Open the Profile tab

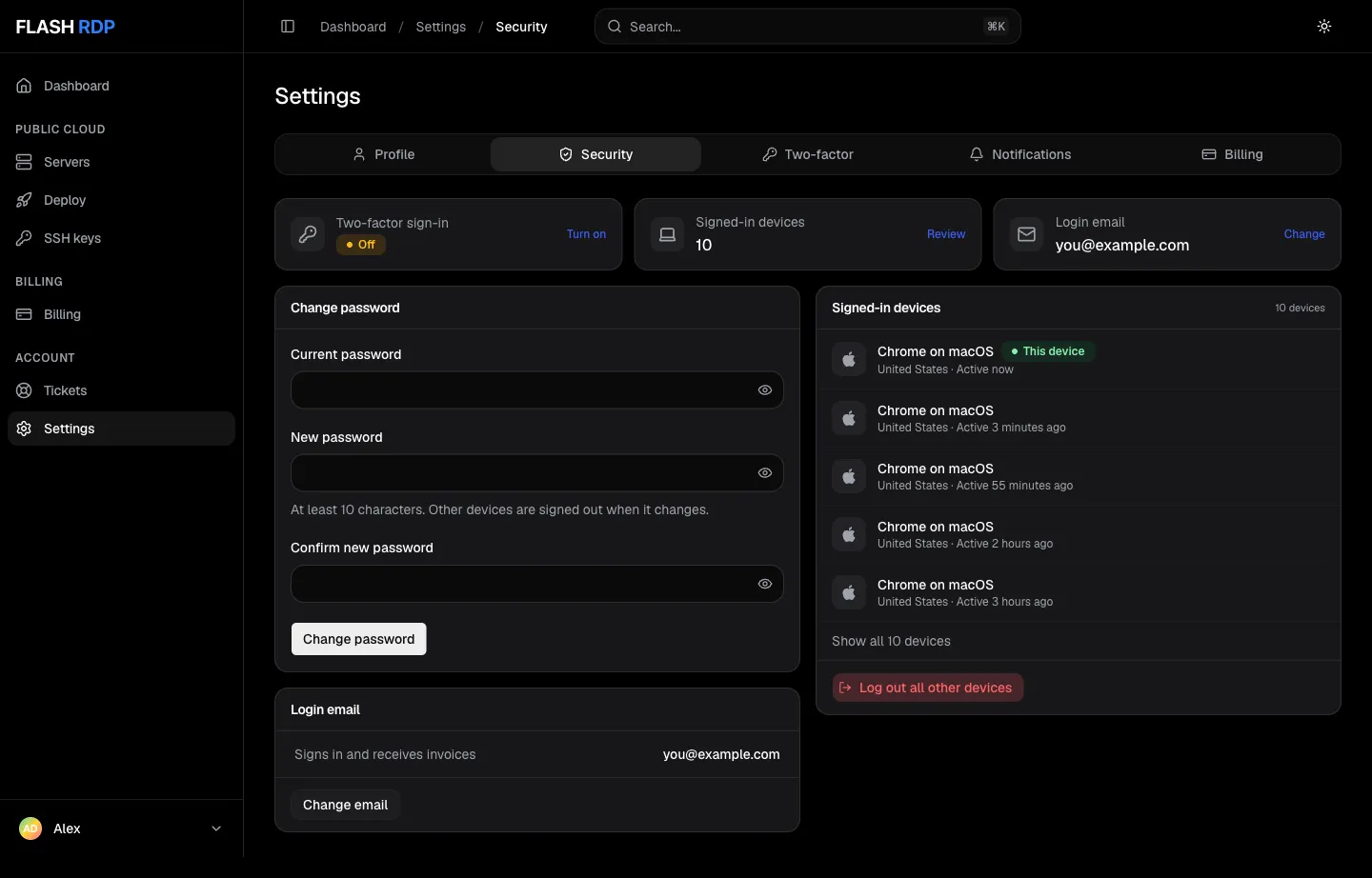(384, 154)
